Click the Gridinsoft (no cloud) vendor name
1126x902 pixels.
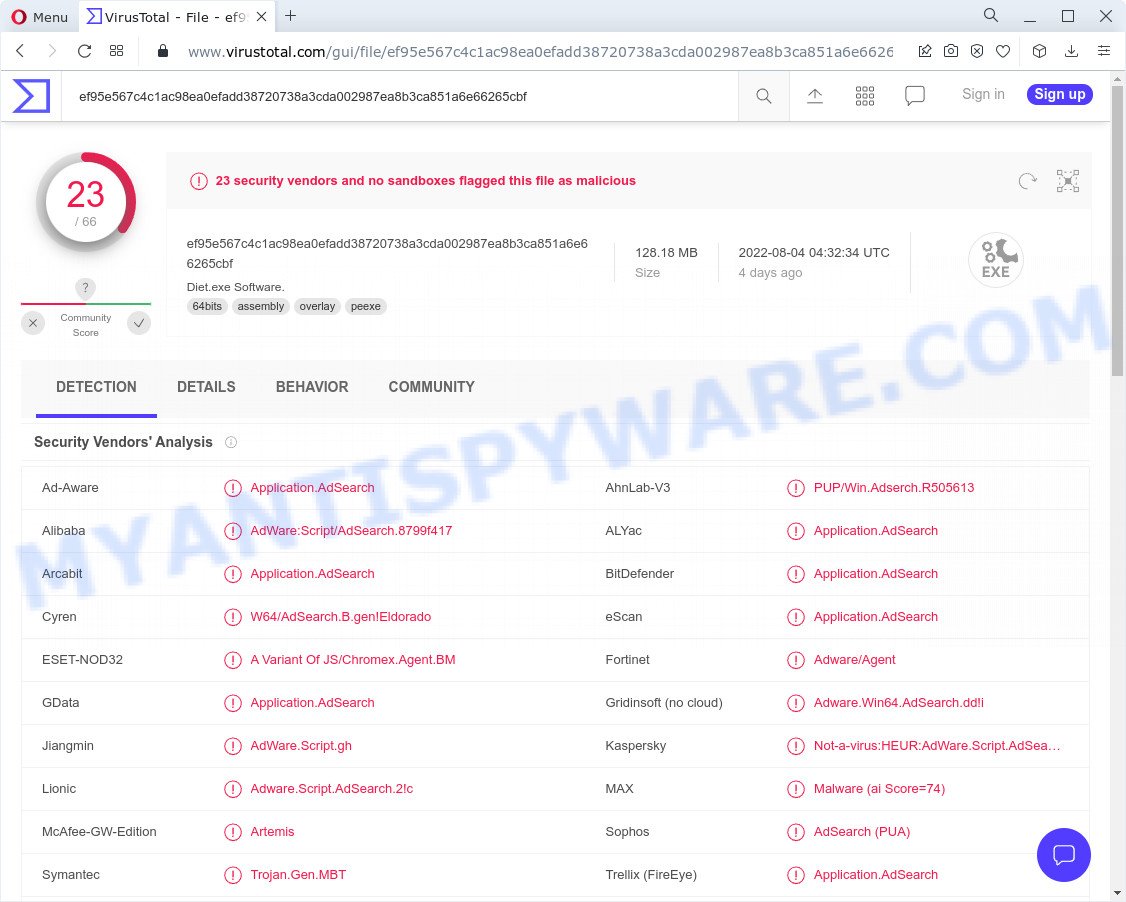(x=664, y=702)
